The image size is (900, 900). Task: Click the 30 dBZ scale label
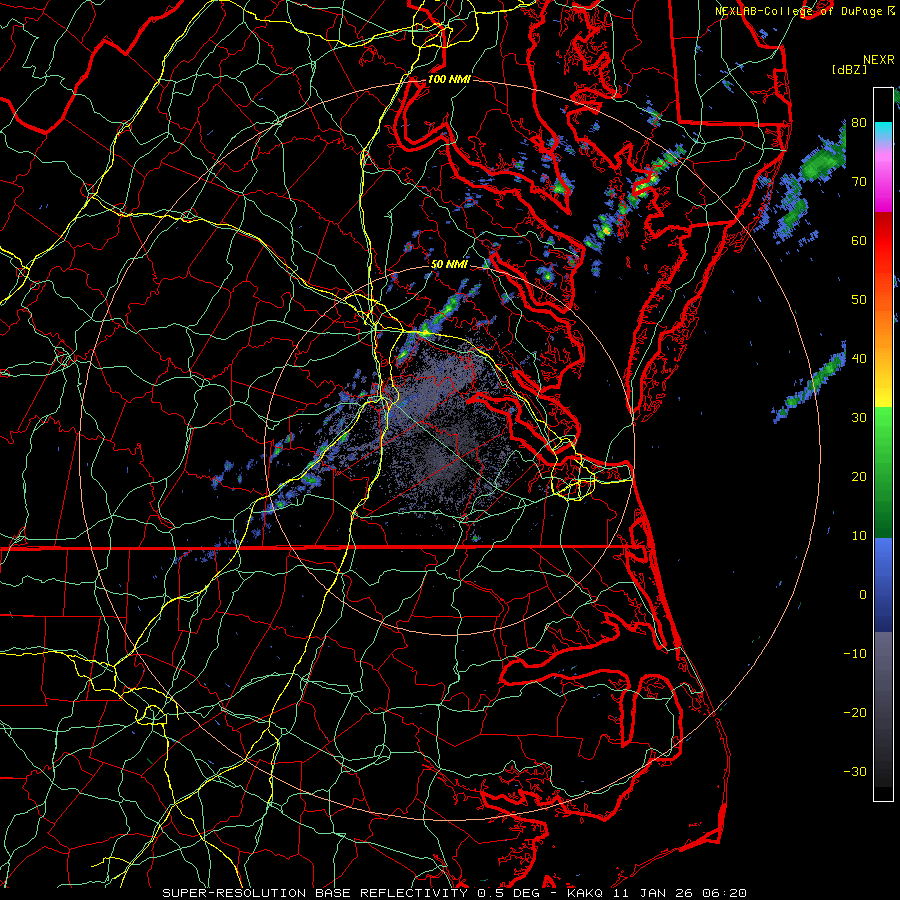(859, 418)
